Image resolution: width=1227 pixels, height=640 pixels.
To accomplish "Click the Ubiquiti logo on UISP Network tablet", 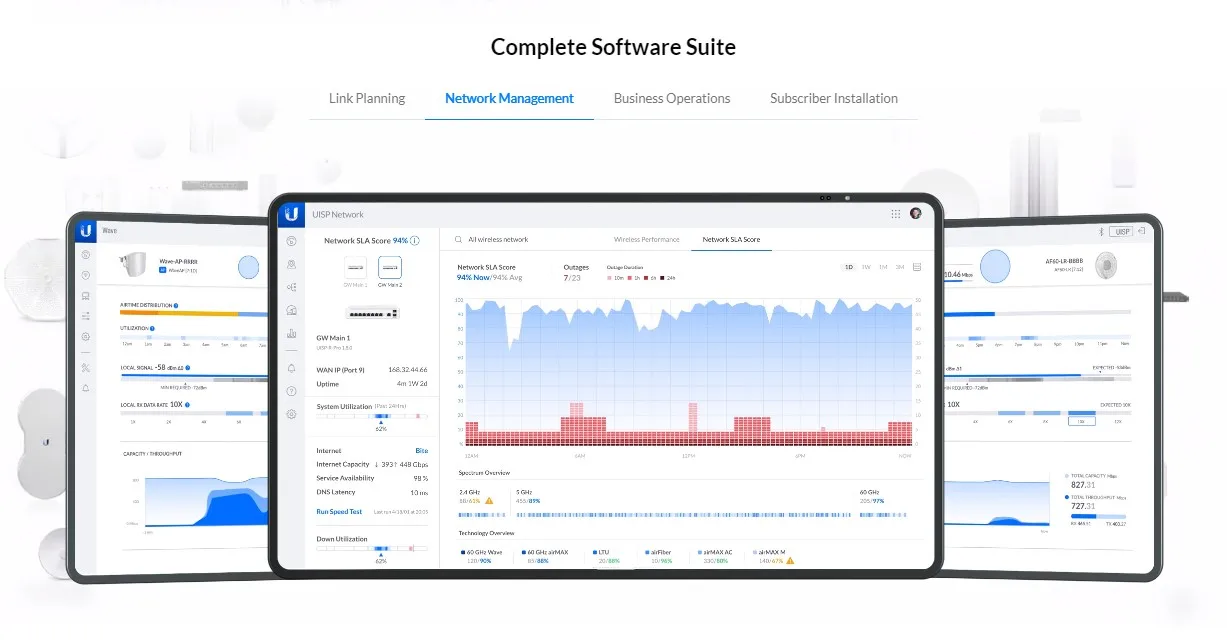I will 291,214.
